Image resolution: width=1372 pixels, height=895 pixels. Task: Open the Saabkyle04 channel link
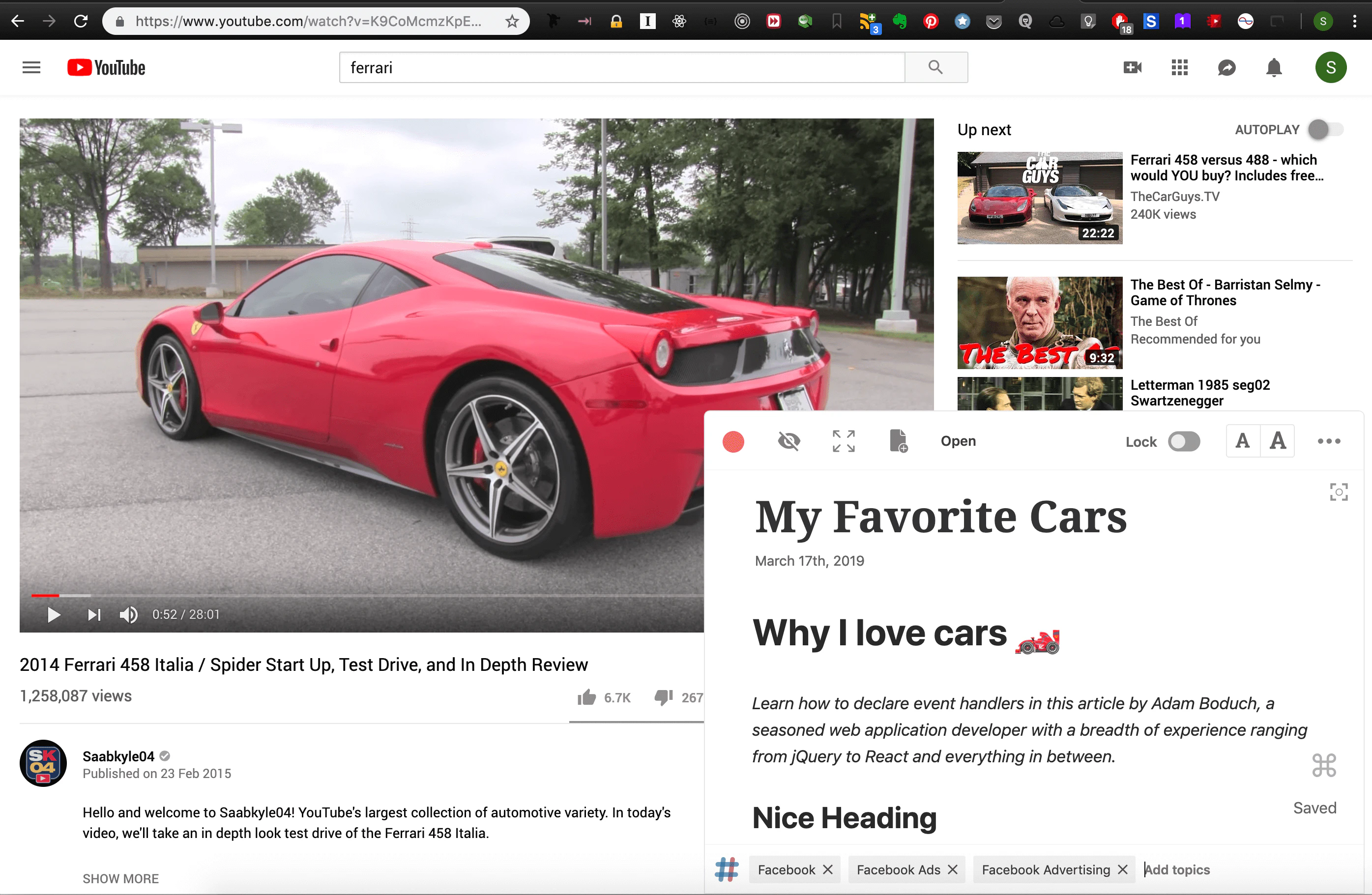tap(118, 756)
